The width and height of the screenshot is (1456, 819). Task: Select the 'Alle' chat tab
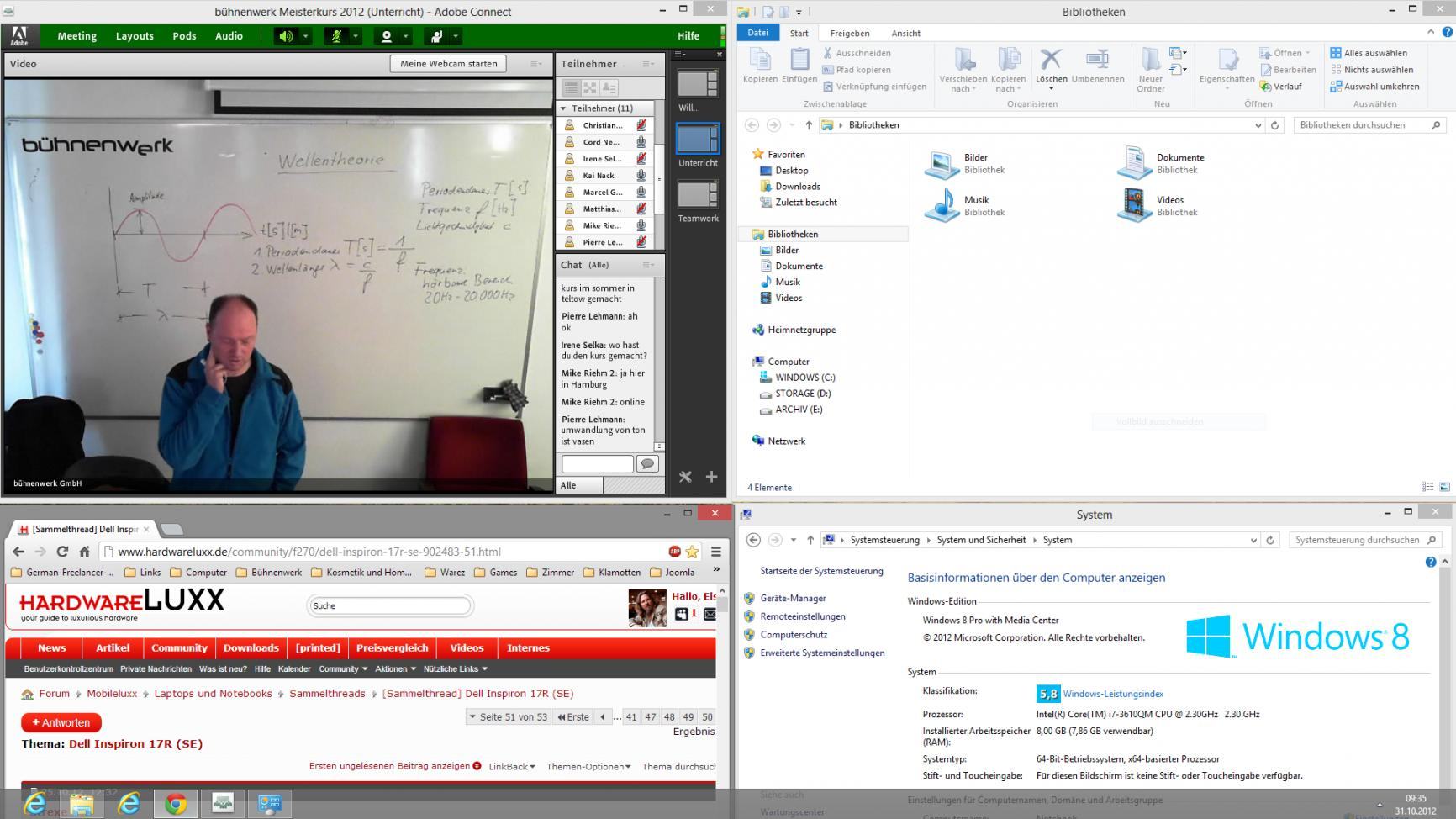tap(578, 485)
